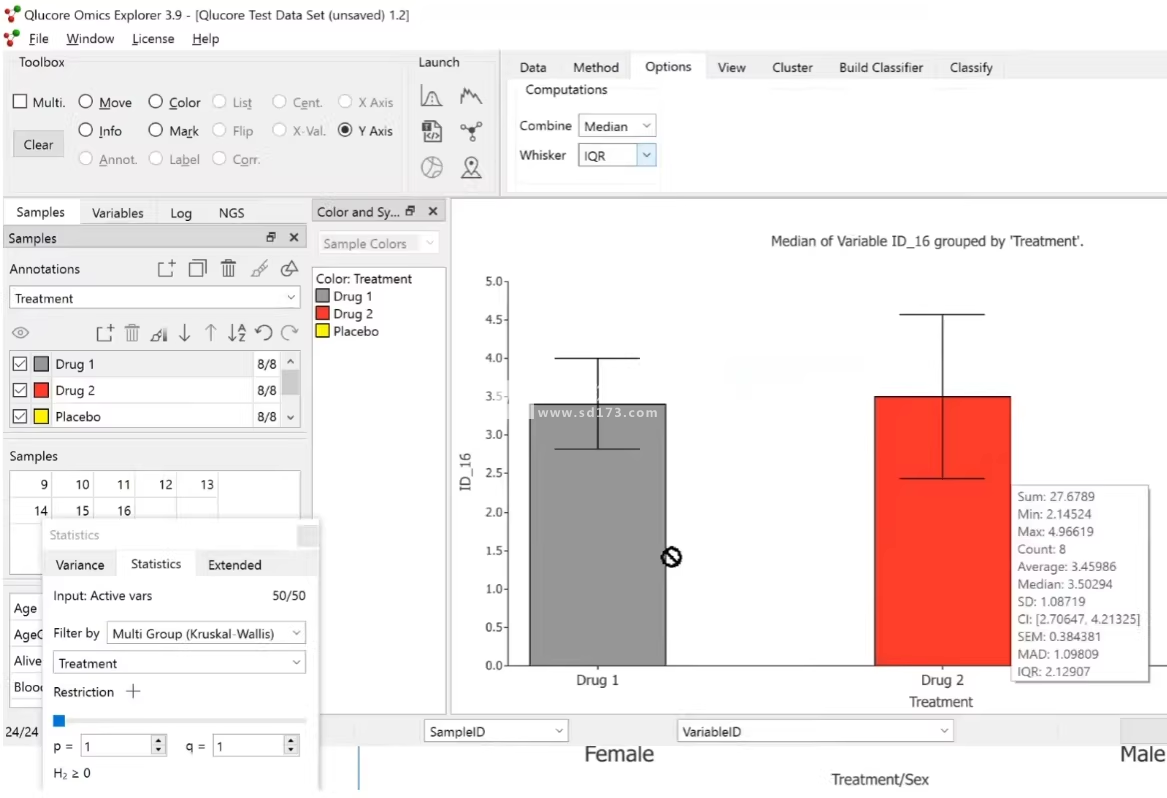The image size is (1167, 798).
Task: Open the Window menu
Action: coord(90,39)
